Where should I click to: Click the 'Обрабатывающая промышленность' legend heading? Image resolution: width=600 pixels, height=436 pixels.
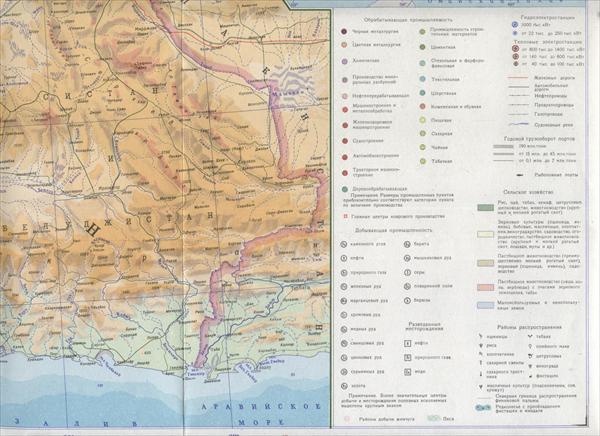pyautogui.click(x=408, y=20)
